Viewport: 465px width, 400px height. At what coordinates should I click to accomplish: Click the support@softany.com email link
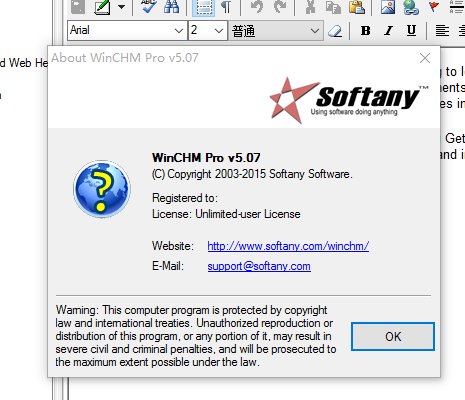point(259,266)
